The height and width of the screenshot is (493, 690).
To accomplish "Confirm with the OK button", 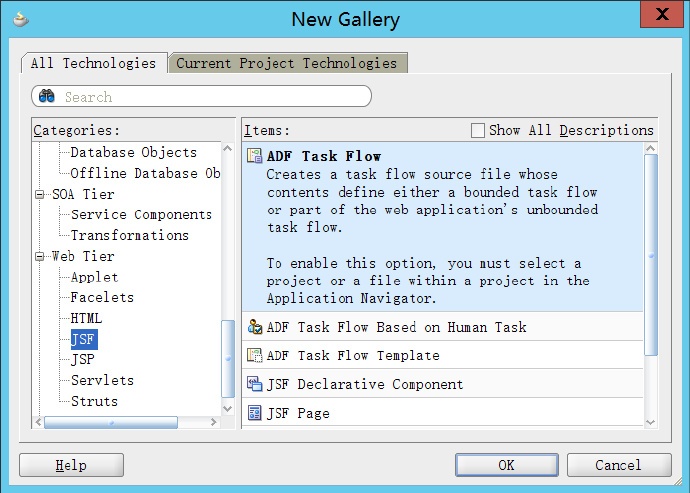I will (x=506, y=465).
